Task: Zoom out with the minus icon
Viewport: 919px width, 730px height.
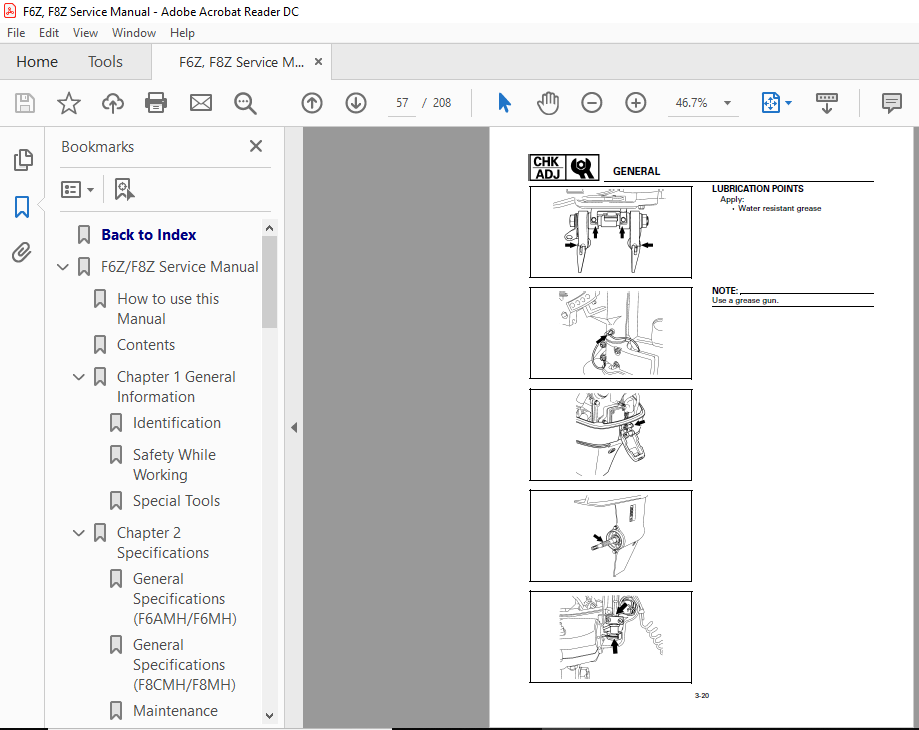Action: click(591, 103)
